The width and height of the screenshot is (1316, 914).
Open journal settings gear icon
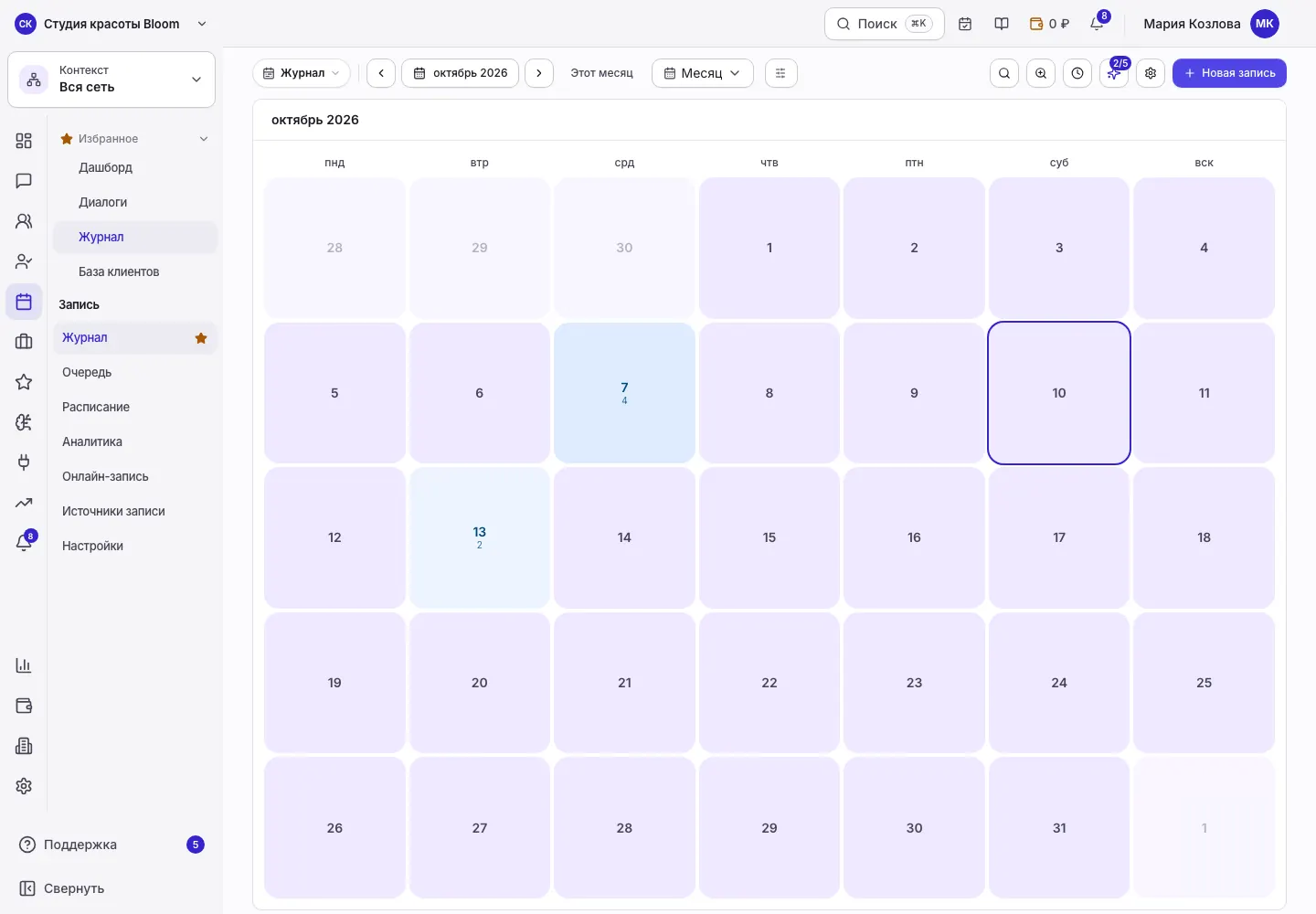click(1151, 73)
